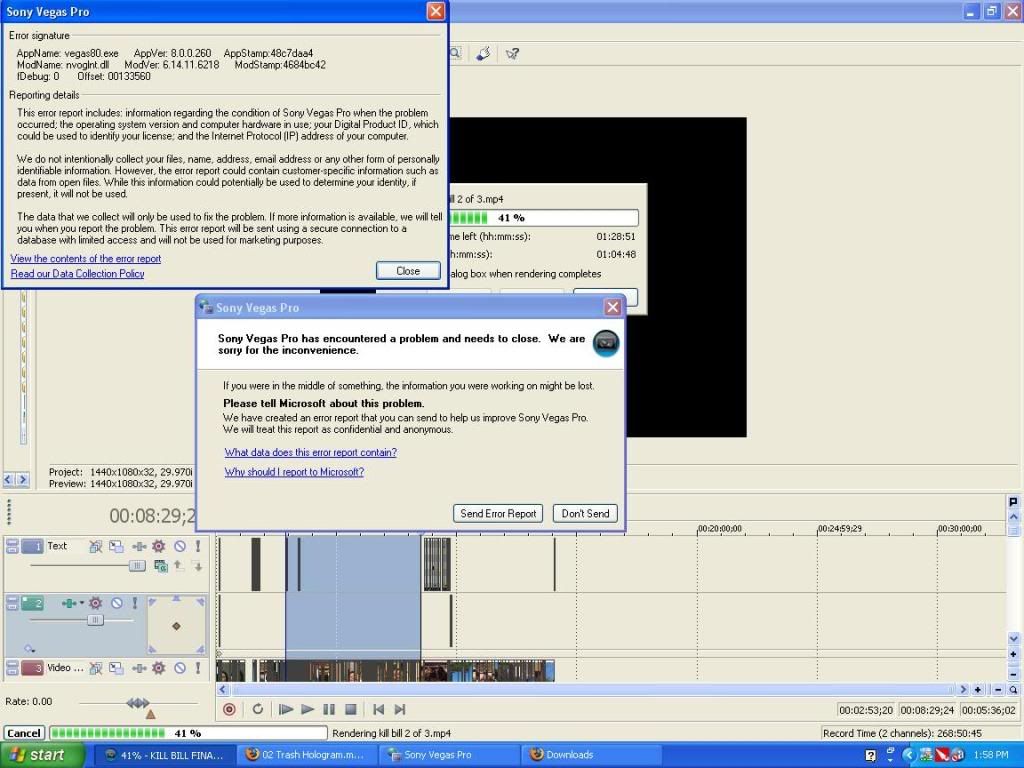Solo the Text track

[x=198, y=546]
